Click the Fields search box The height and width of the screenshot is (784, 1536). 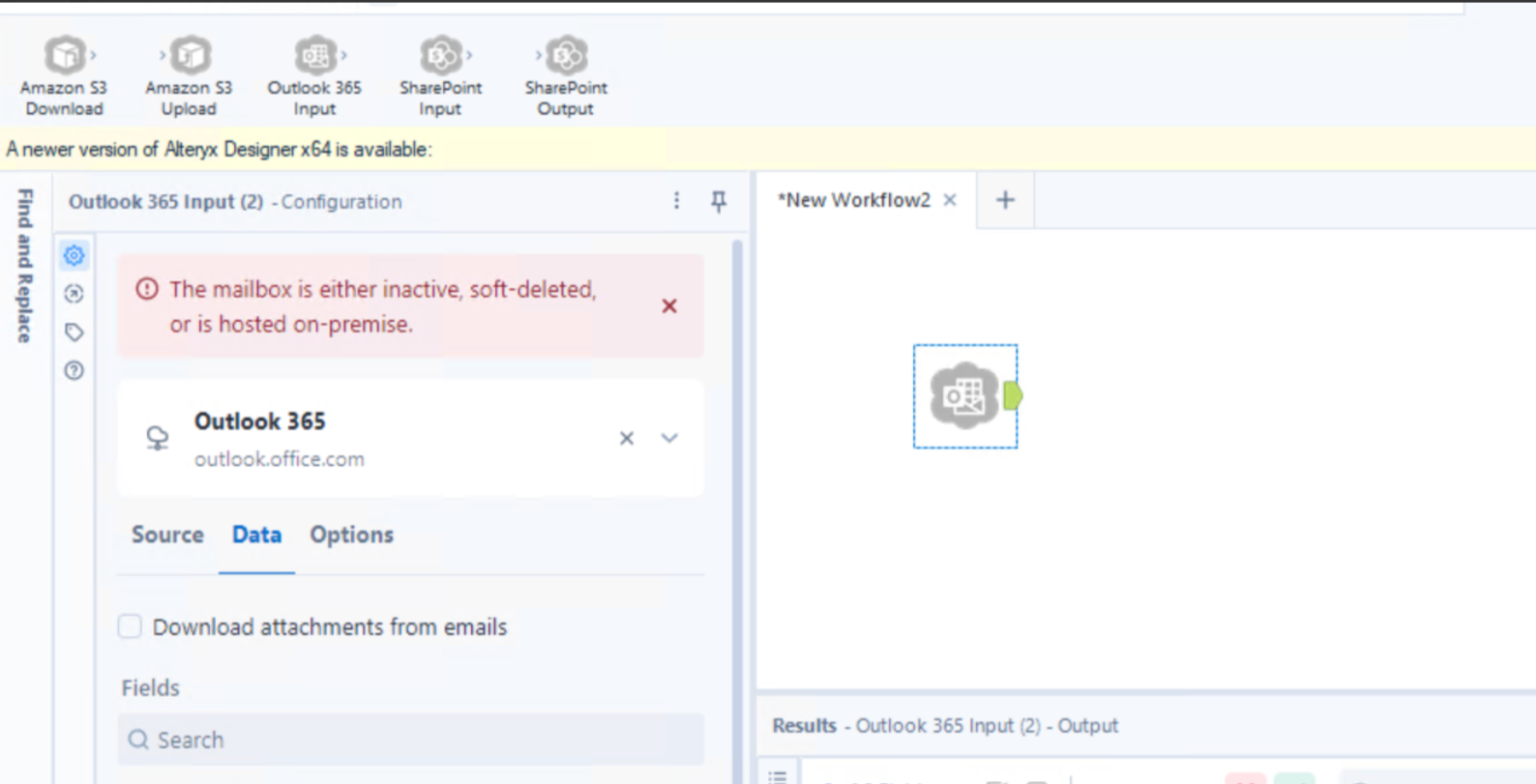click(x=411, y=740)
